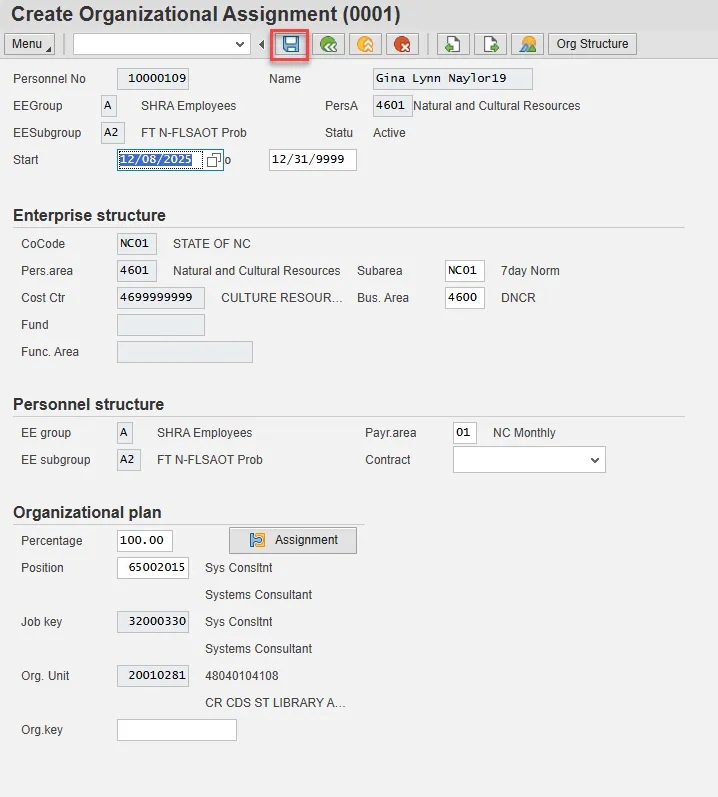Open the Menu button
Image resolution: width=718 pixels, height=797 pixels.
pos(29,44)
